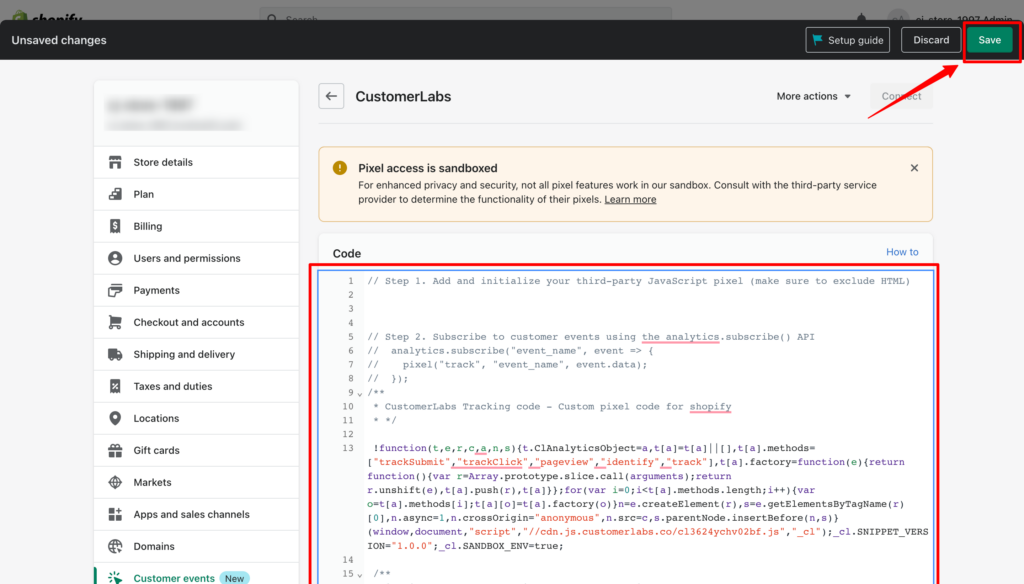This screenshot has height=584, width=1024.
Task: Click line 10 CustomerLabs Tracking code comment
Action: [x=552, y=406]
